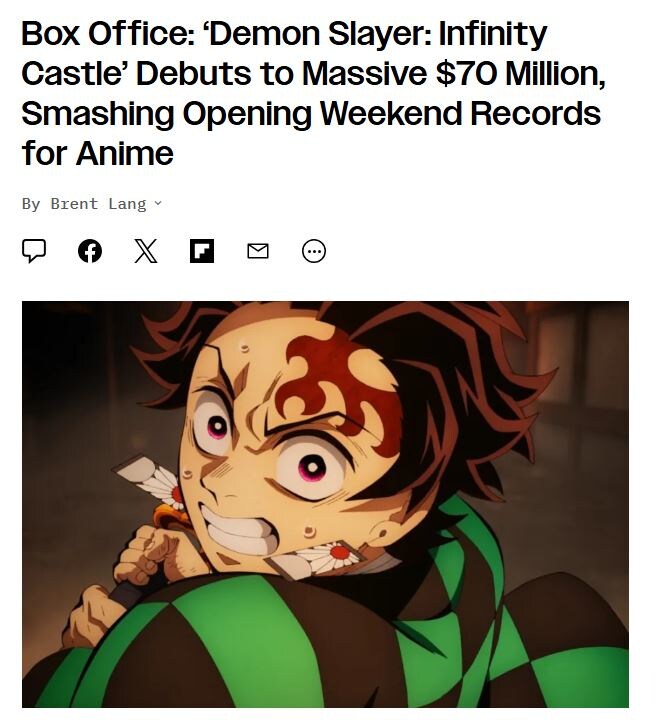The image size is (657, 720).
Task: Click the '$70 Million' headline text
Action: pyautogui.click(x=518, y=73)
